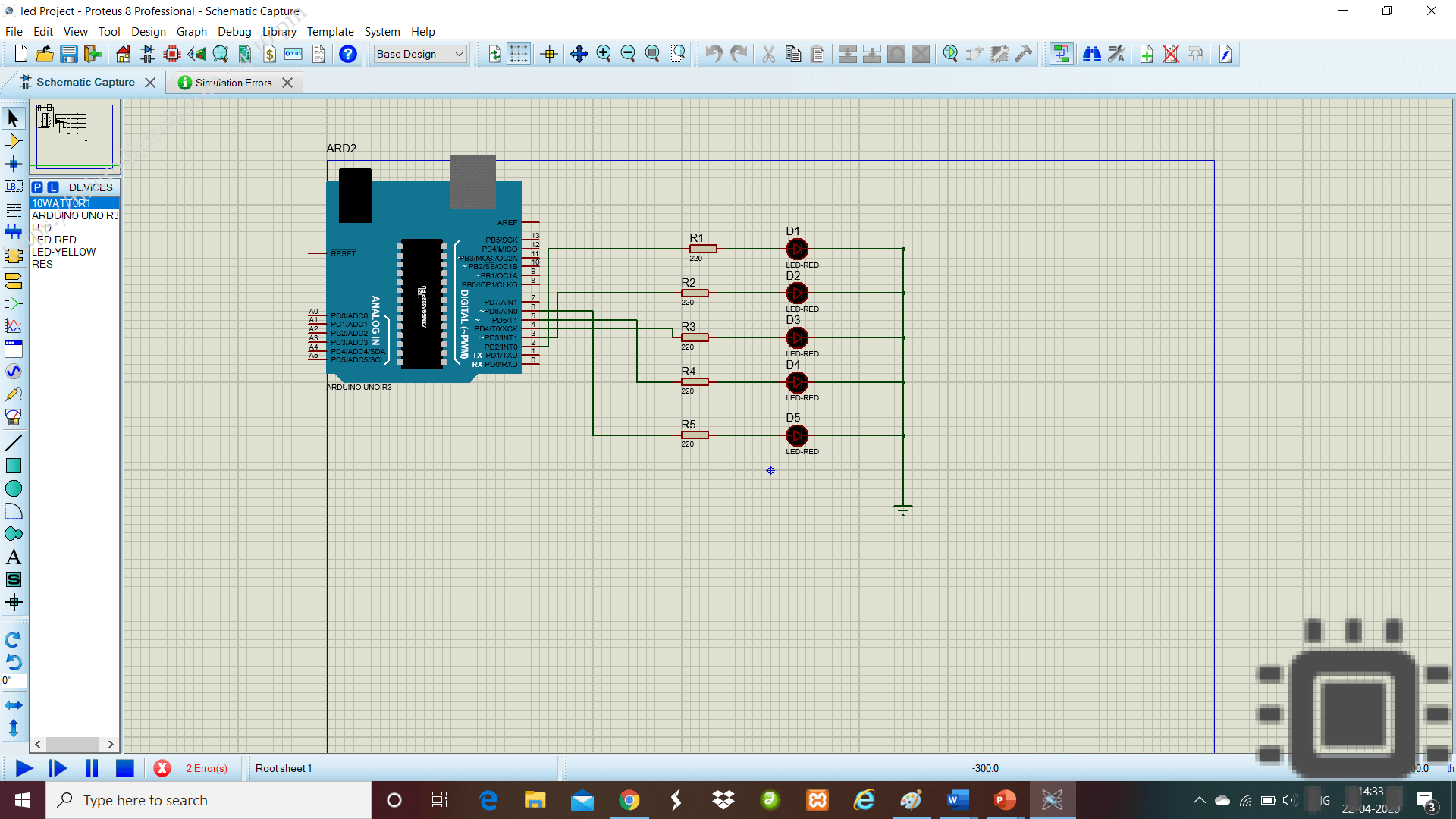Toggle real-time wire autorouter
This screenshot has width=1456, height=819.
pos(1061,54)
